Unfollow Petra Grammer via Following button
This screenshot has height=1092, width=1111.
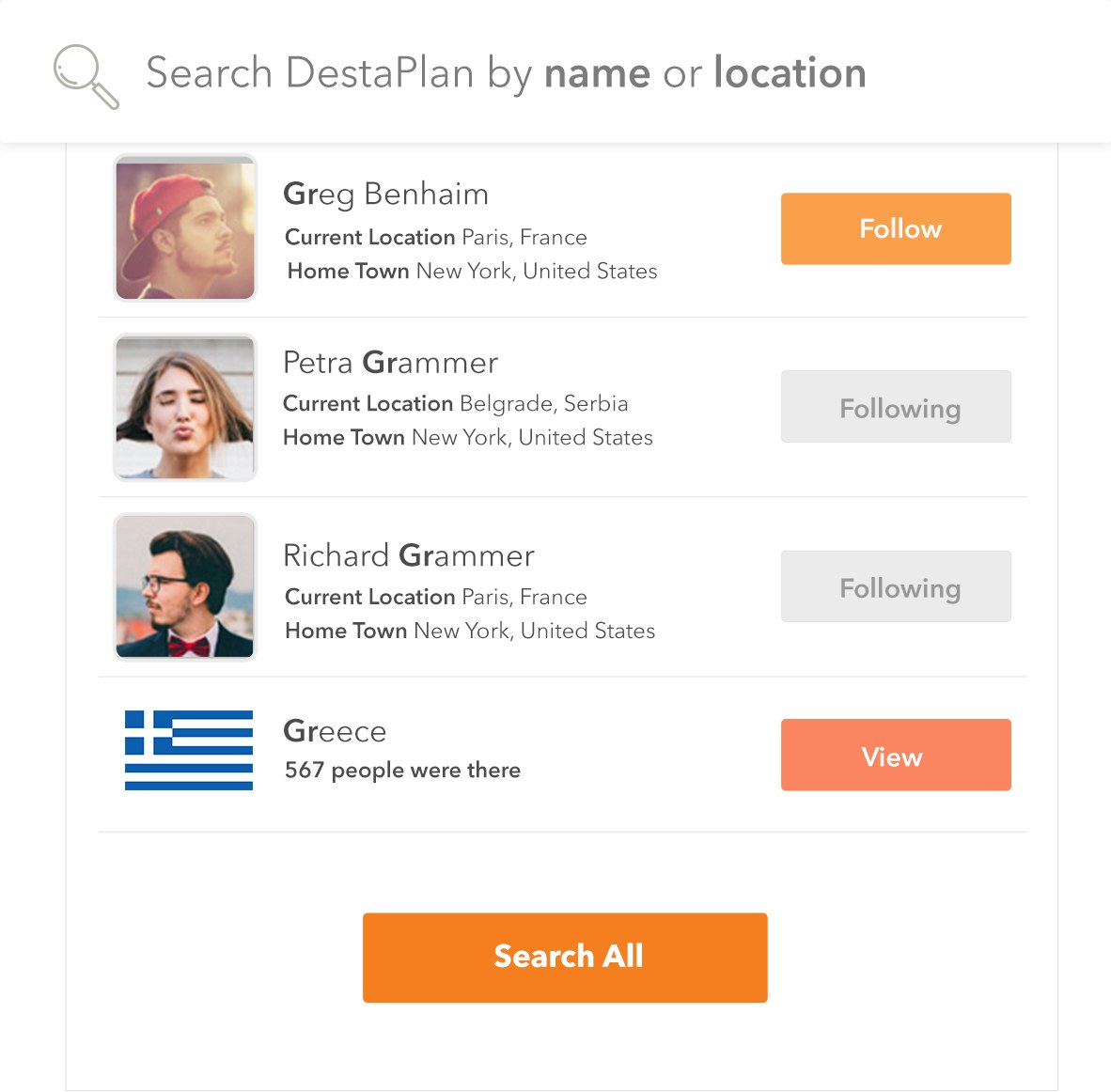(x=895, y=407)
